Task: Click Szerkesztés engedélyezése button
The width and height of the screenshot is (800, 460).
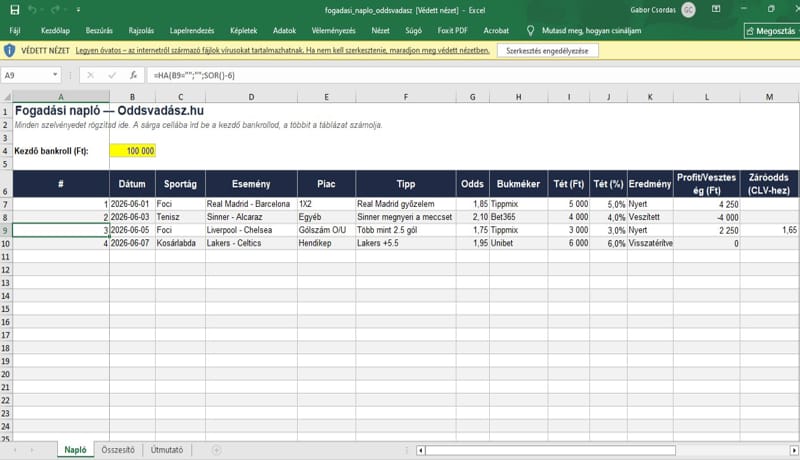Action: tap(547, 50)
